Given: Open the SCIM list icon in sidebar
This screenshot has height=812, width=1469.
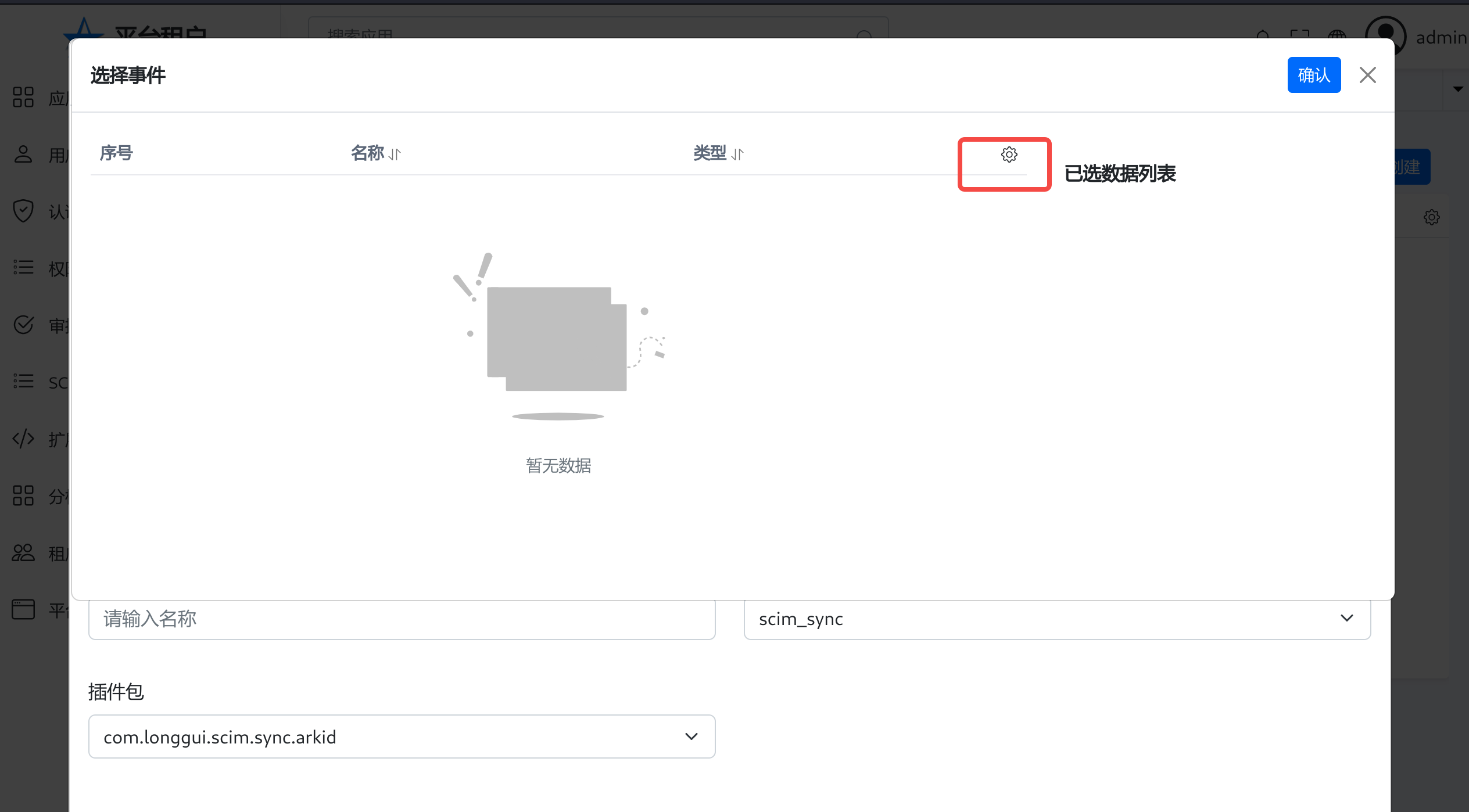Looking at the screenshot, I should (x=23, y=382).
